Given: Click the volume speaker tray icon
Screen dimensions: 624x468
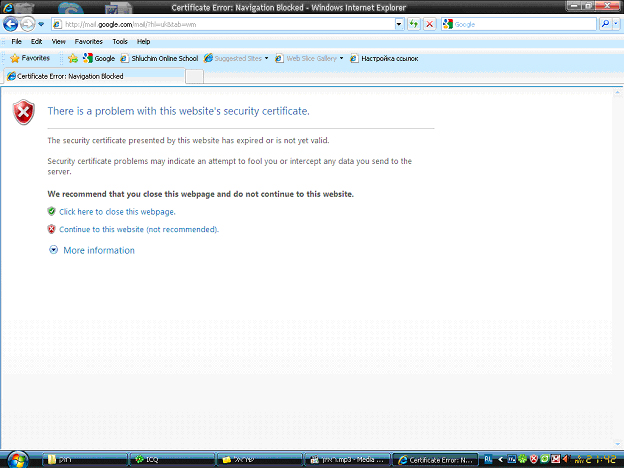Looking at the screenshot, I should coord(566,460).
